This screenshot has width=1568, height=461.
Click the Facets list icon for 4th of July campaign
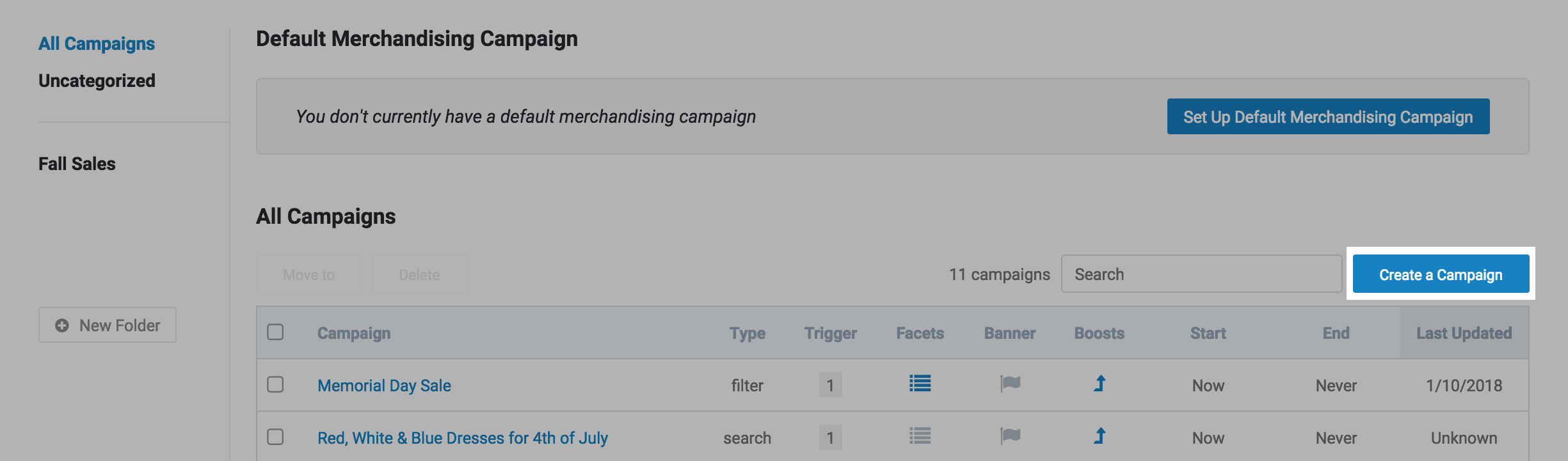coord(920,436)
